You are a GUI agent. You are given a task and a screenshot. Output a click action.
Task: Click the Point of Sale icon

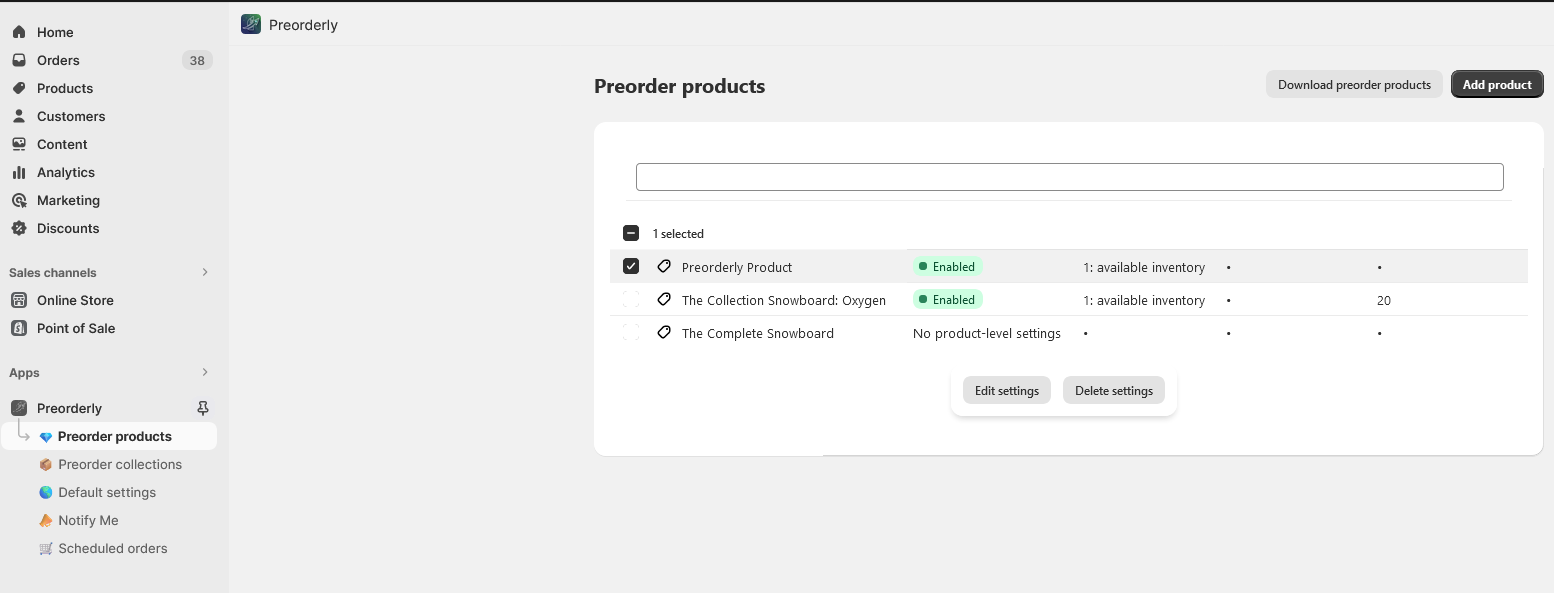[19, 328]
